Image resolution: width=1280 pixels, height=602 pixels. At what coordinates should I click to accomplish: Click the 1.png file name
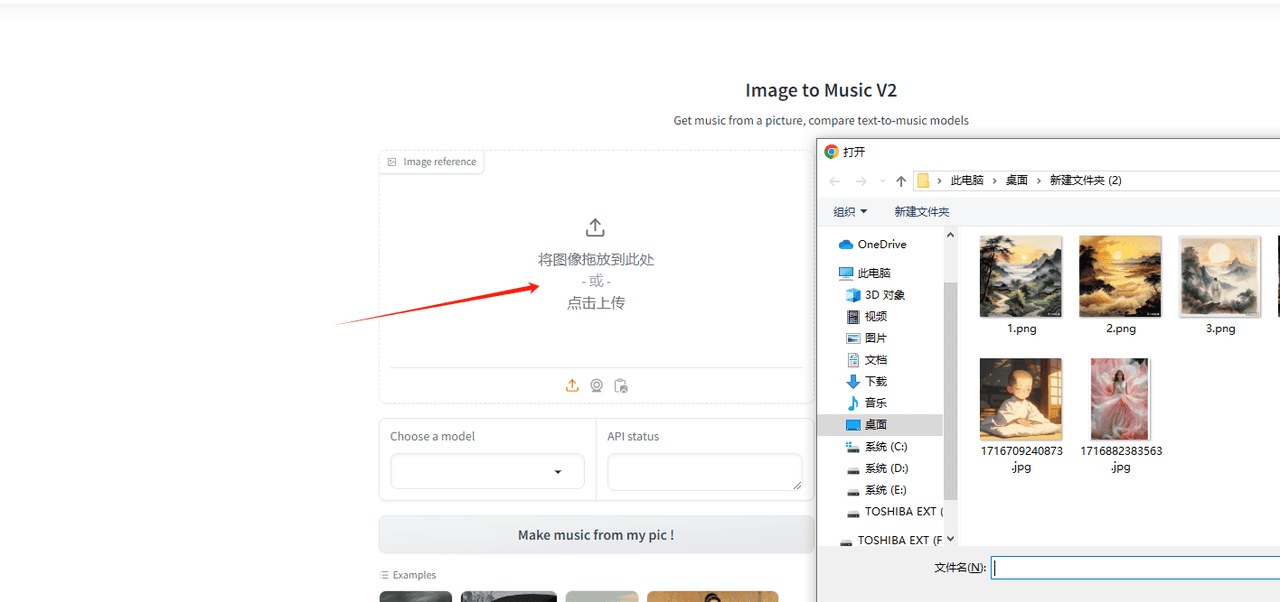pos(1021,329)
